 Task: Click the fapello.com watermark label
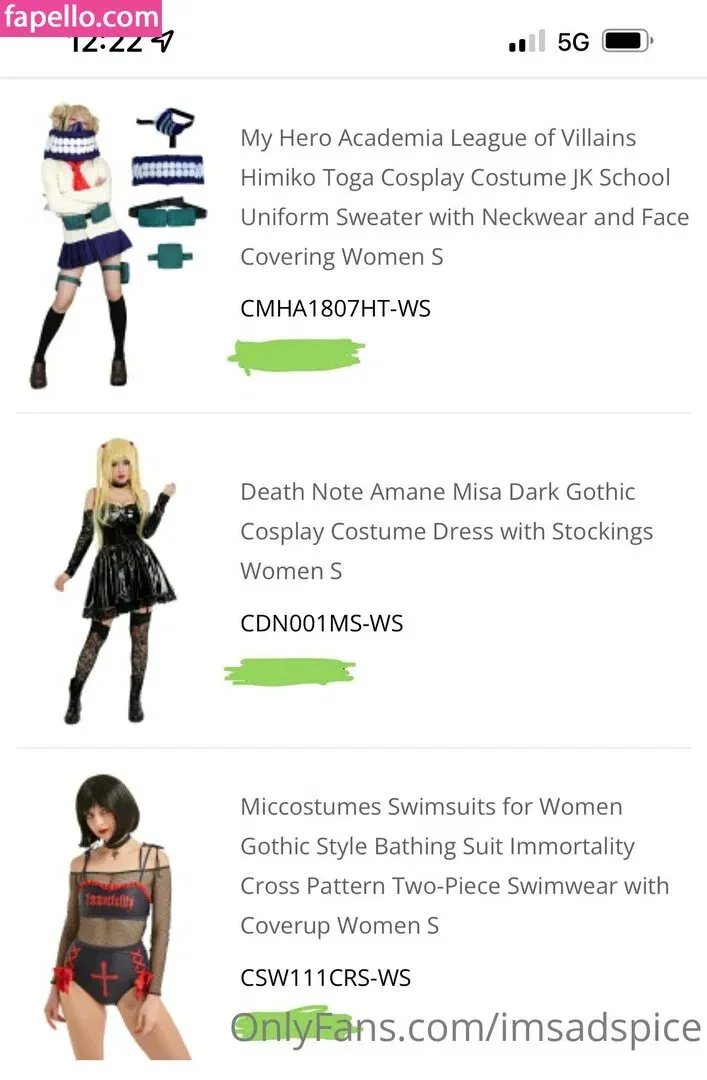81,17
